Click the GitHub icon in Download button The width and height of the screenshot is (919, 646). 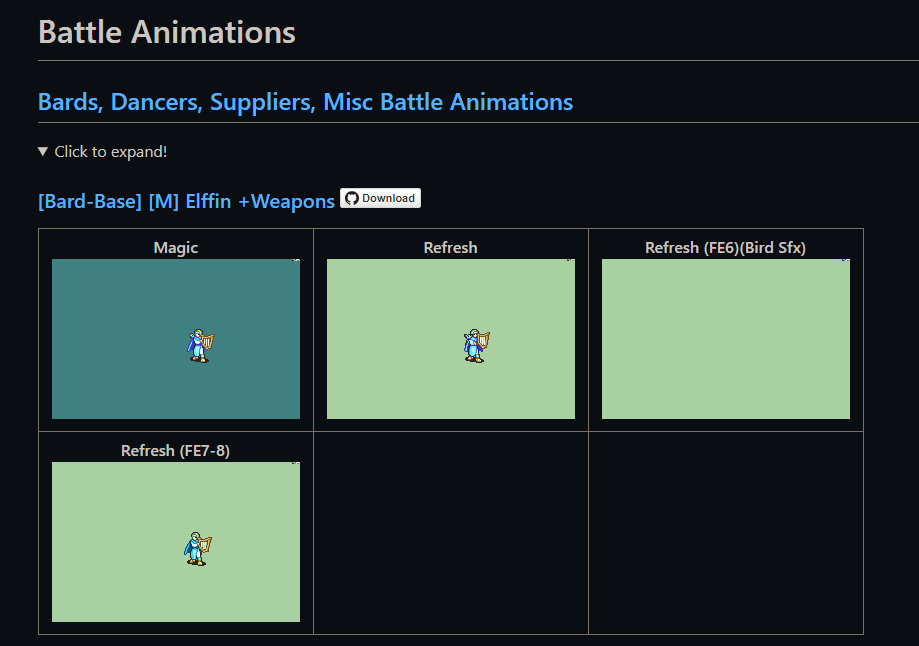coord(352,198)
